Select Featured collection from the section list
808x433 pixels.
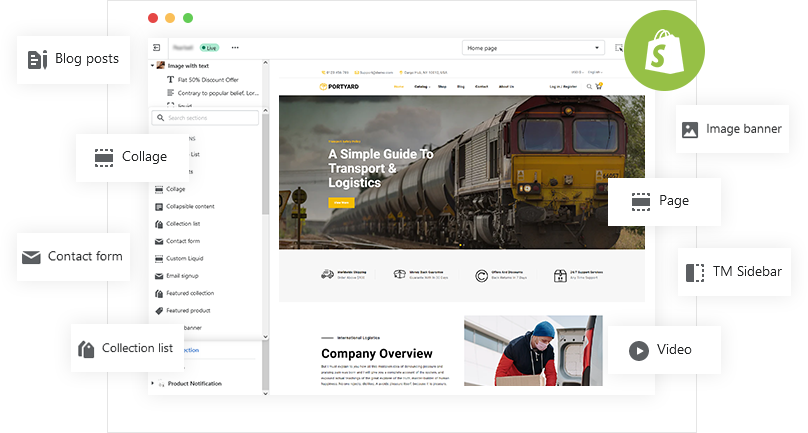[189, 293]
